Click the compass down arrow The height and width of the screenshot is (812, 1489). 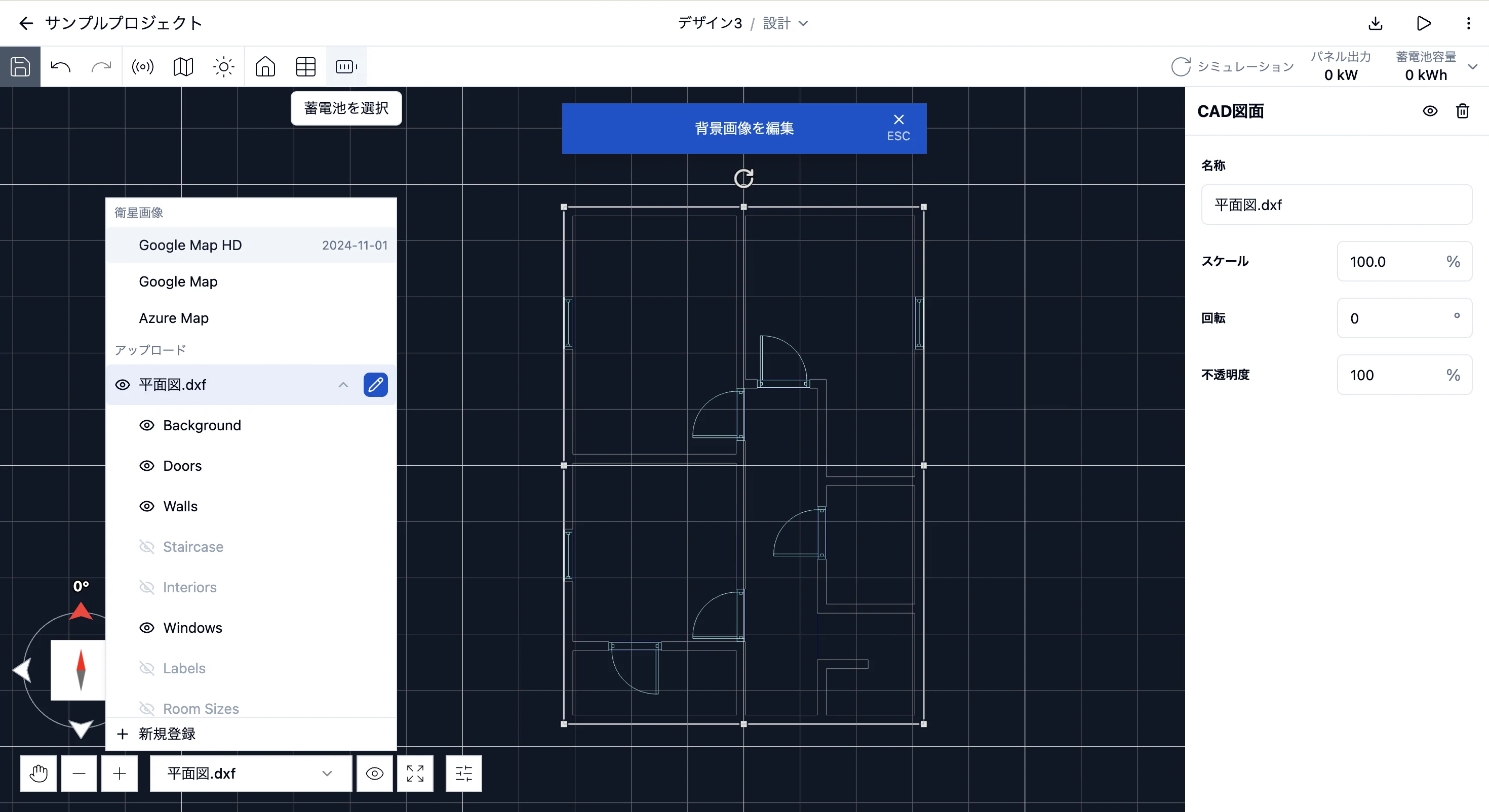click(x=81, y=729)
